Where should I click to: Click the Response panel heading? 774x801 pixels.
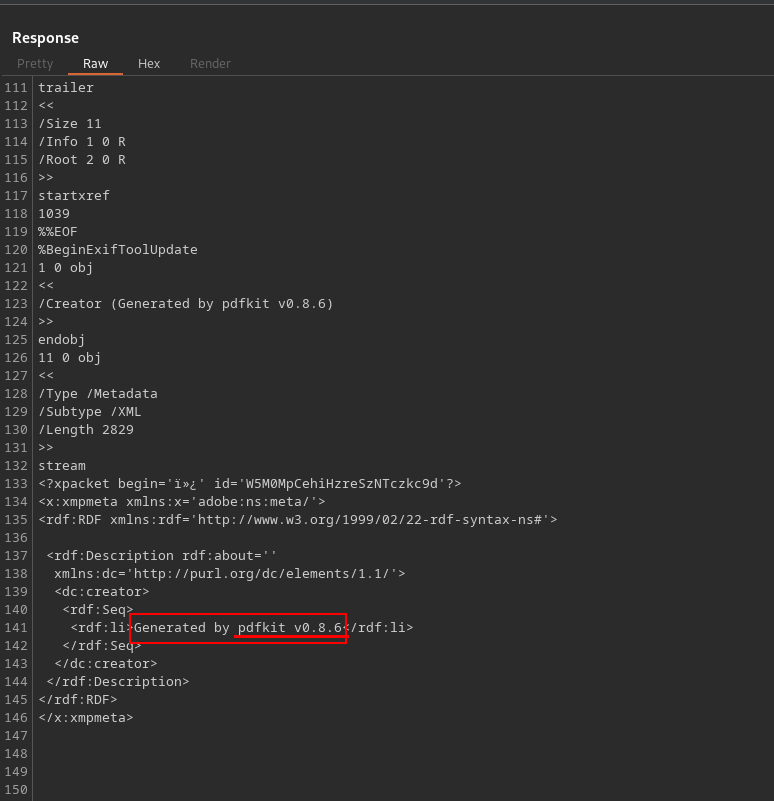(x=45, y=38)
